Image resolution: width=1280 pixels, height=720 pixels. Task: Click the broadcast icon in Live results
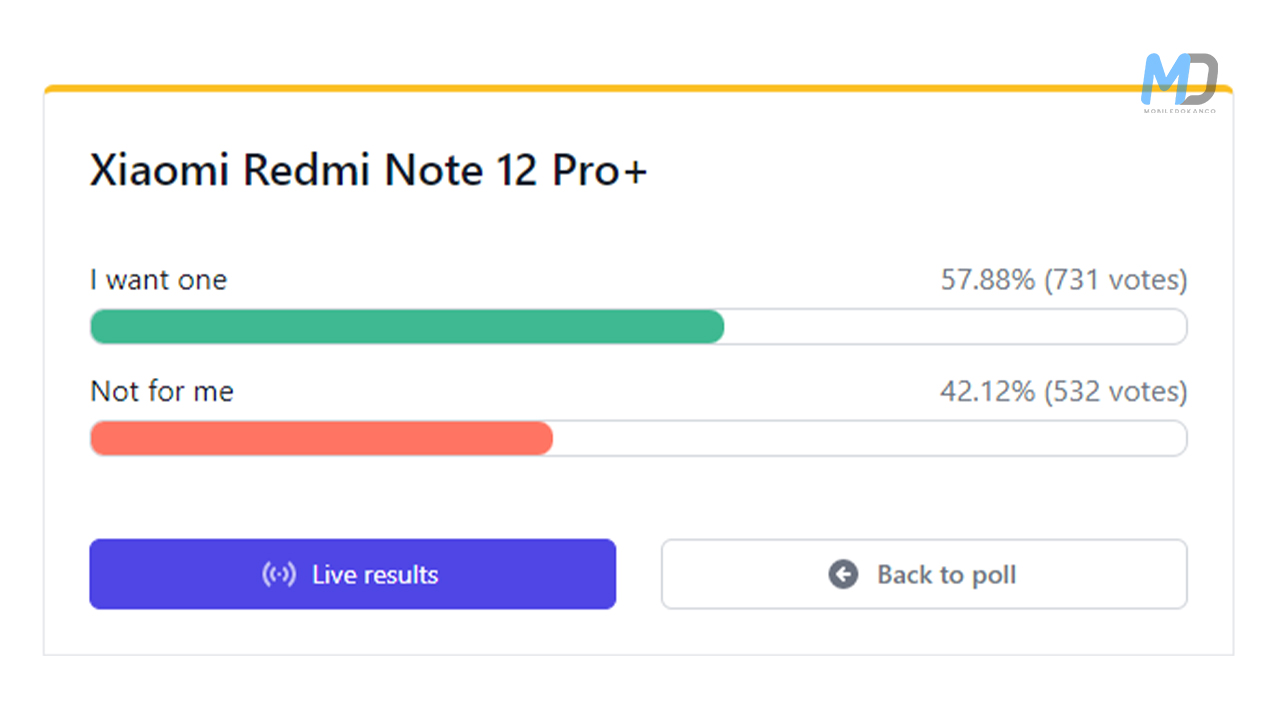279,574
